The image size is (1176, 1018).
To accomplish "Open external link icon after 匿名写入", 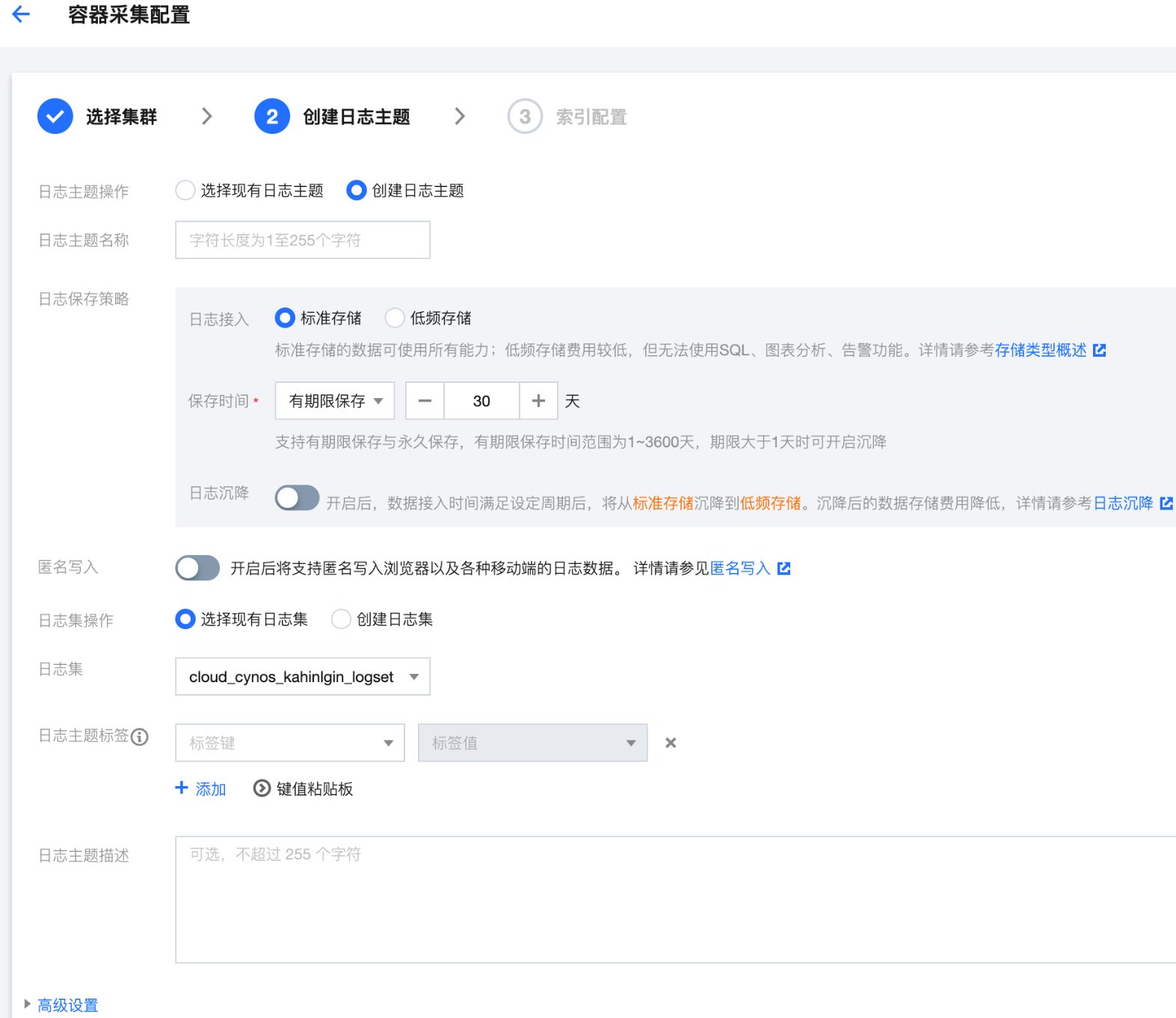I will click(x=784, y=568).
